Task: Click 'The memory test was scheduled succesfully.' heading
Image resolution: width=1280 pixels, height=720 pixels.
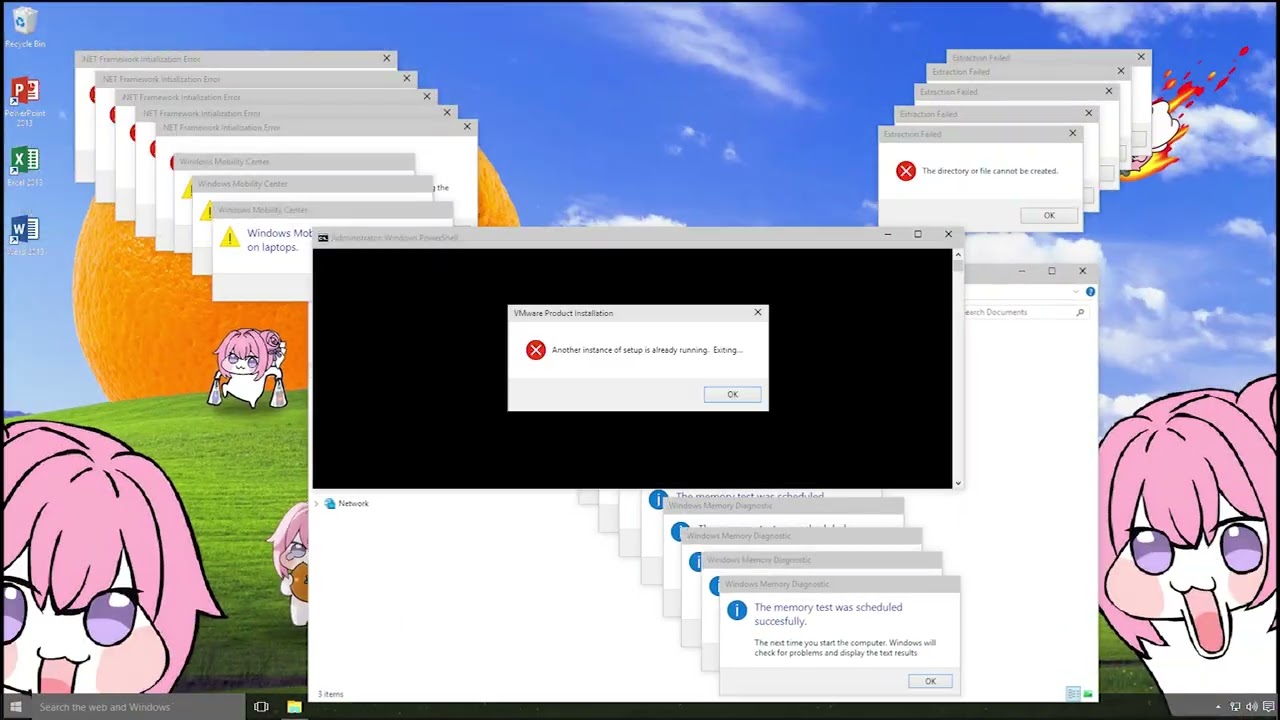Action: coord(828,614)
